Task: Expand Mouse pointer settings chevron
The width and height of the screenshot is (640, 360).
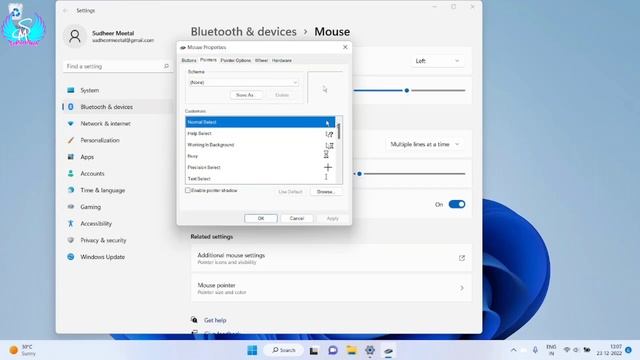Action: point(462,288)
